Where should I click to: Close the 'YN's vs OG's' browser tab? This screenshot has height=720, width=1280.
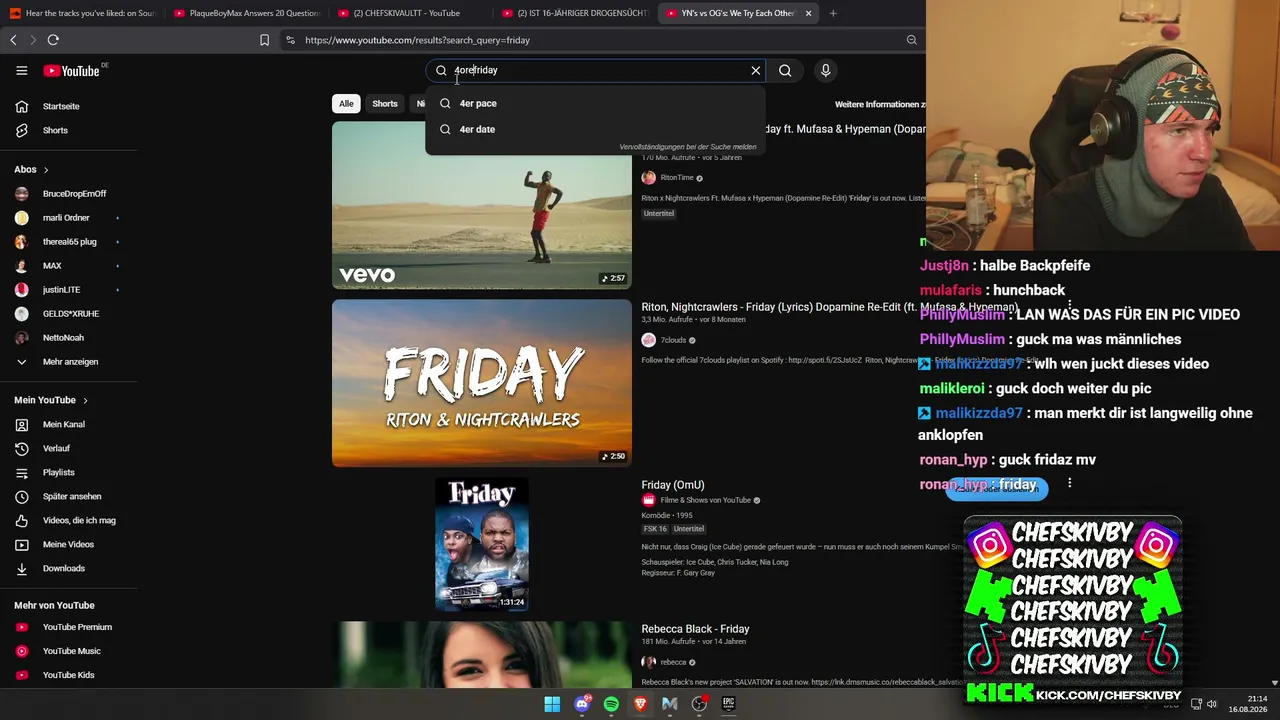tap(808, 13)
